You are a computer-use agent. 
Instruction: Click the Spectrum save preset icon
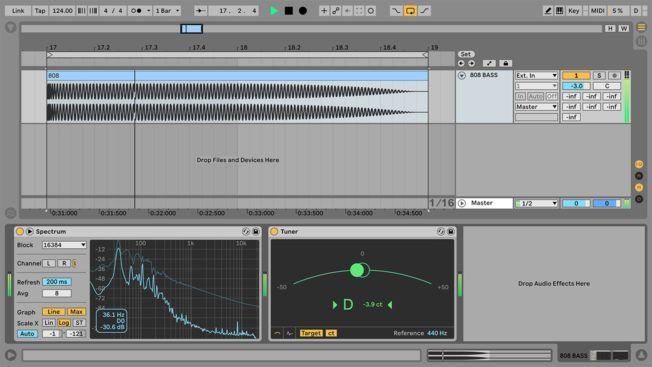click(x=256, y=232)
